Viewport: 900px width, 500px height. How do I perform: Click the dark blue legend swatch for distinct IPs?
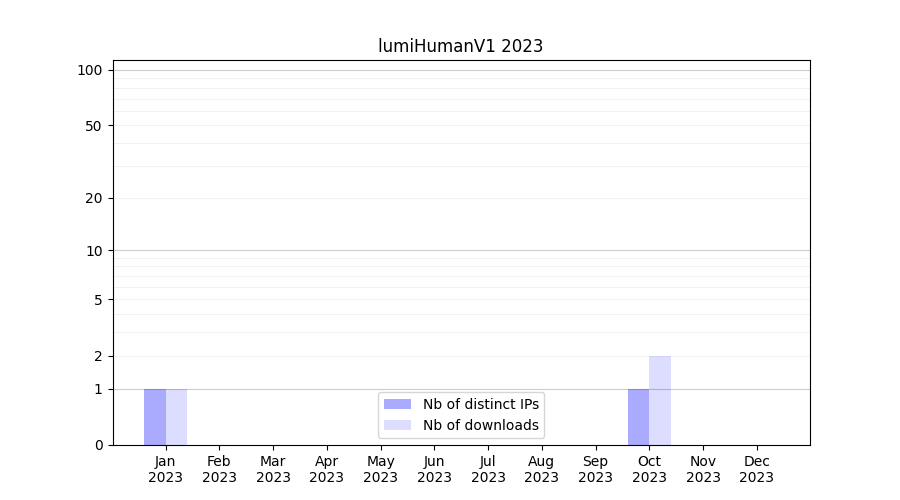[397, 404]
